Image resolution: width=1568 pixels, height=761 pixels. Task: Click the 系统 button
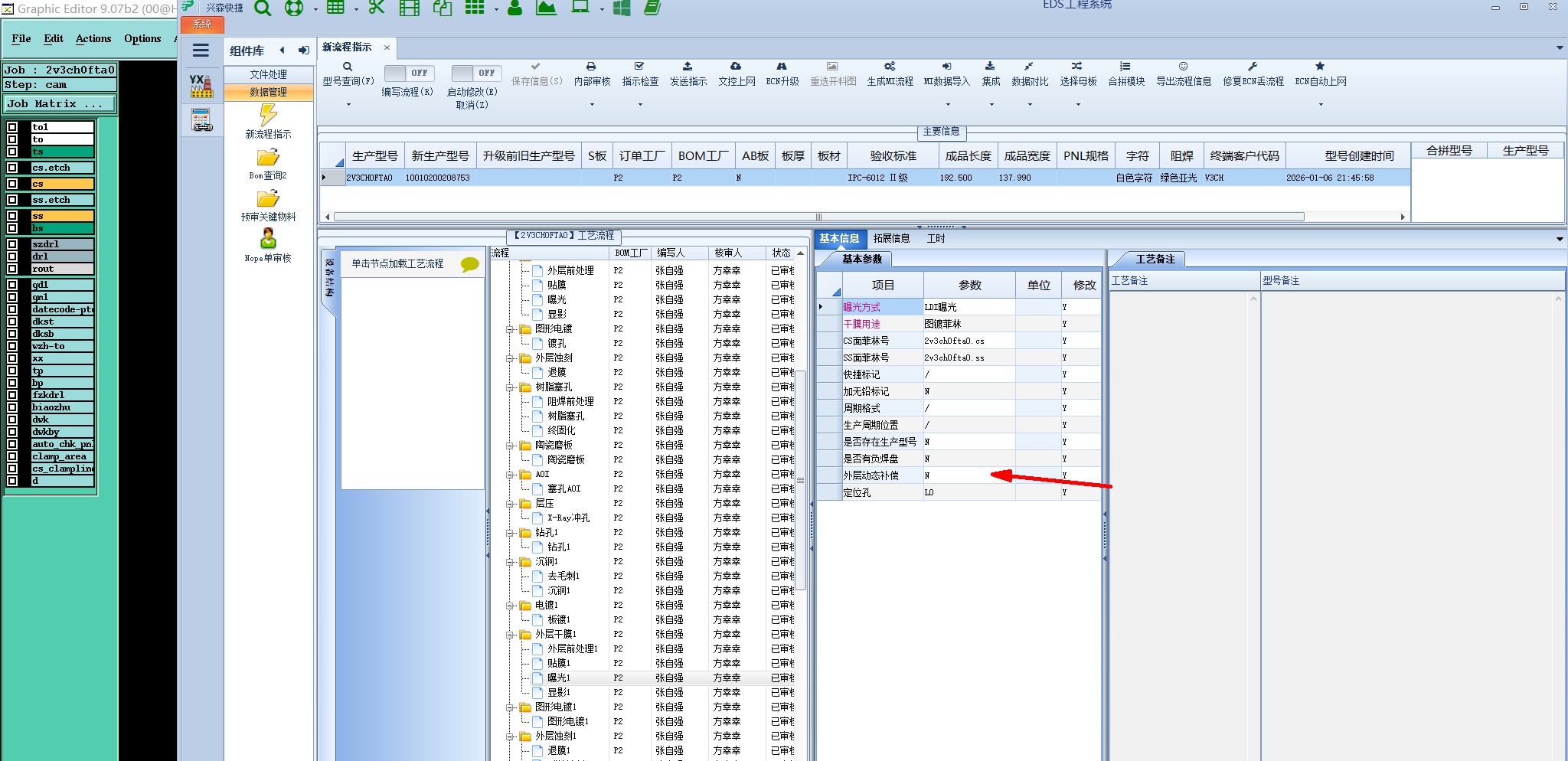[x=202, y=24]
